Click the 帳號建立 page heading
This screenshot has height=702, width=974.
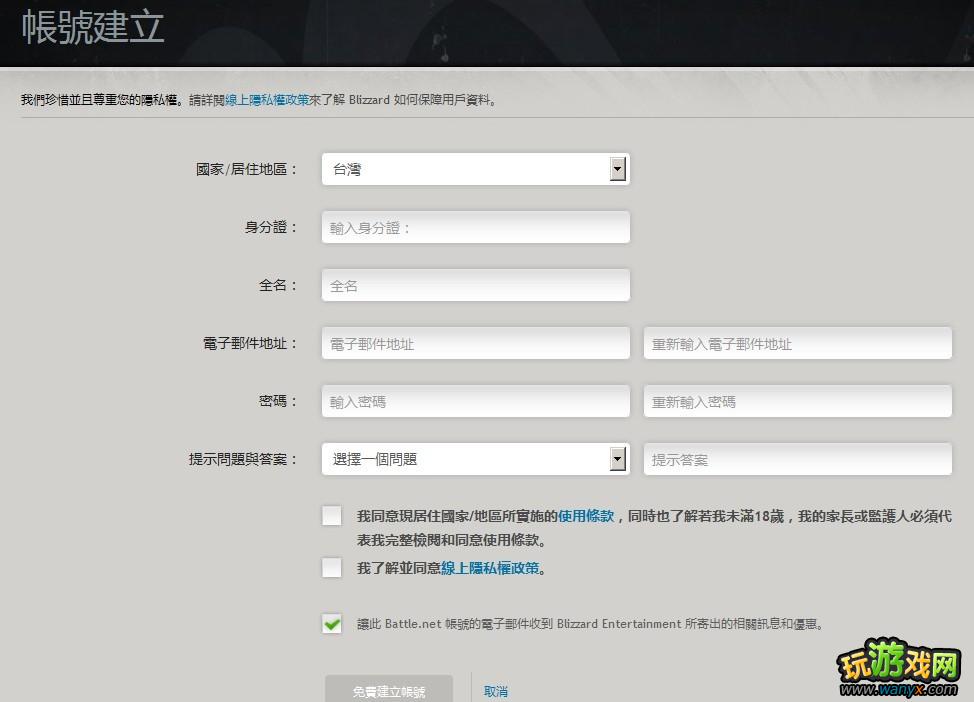pyautogui.click(x=93, y=27)
